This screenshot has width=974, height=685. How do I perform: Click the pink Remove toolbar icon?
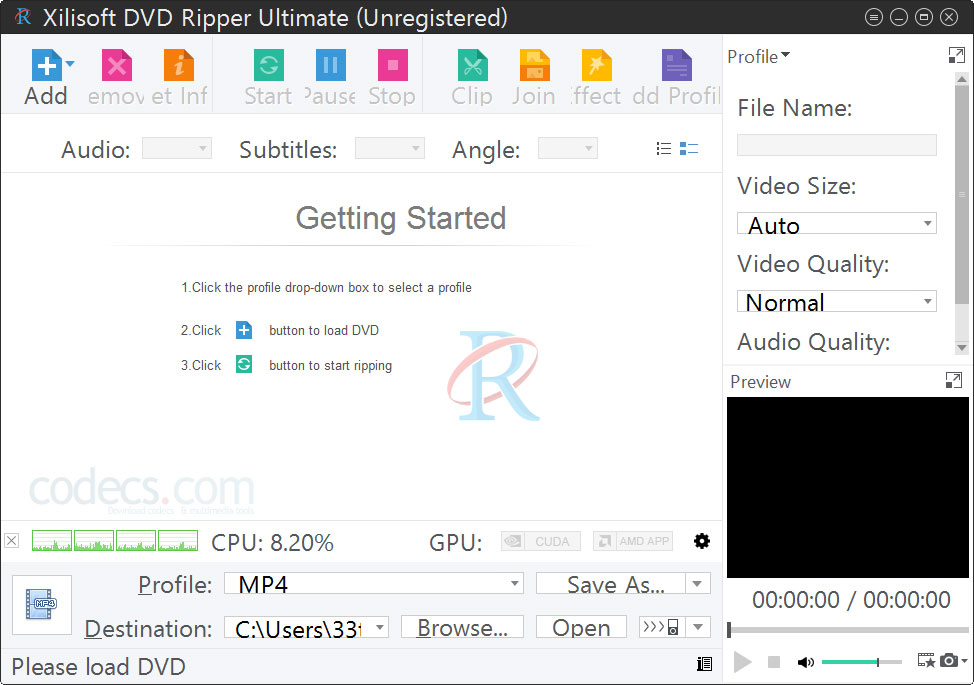pos(117,65)
